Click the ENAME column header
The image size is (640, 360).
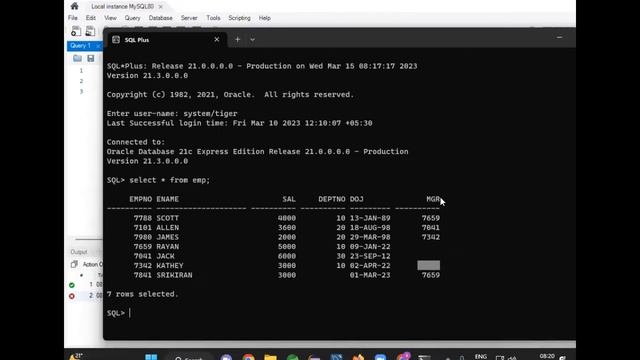tap(167, 199)
